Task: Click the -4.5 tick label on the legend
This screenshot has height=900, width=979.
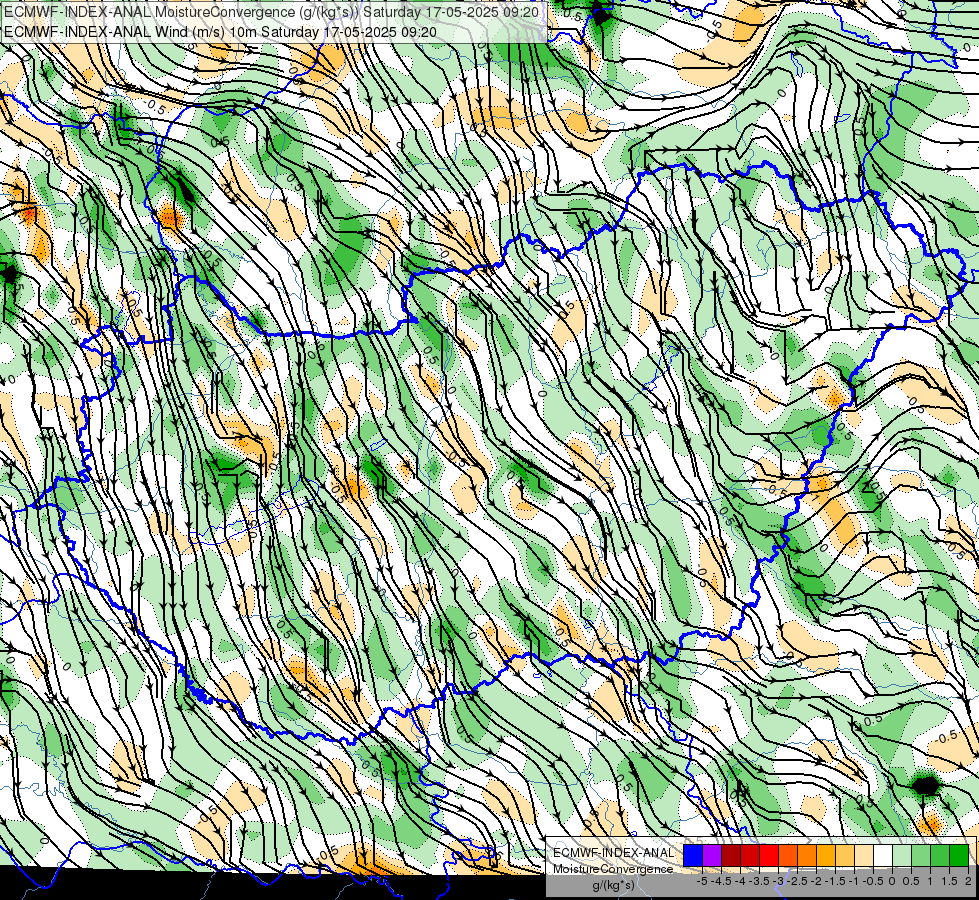Action: 721,881
